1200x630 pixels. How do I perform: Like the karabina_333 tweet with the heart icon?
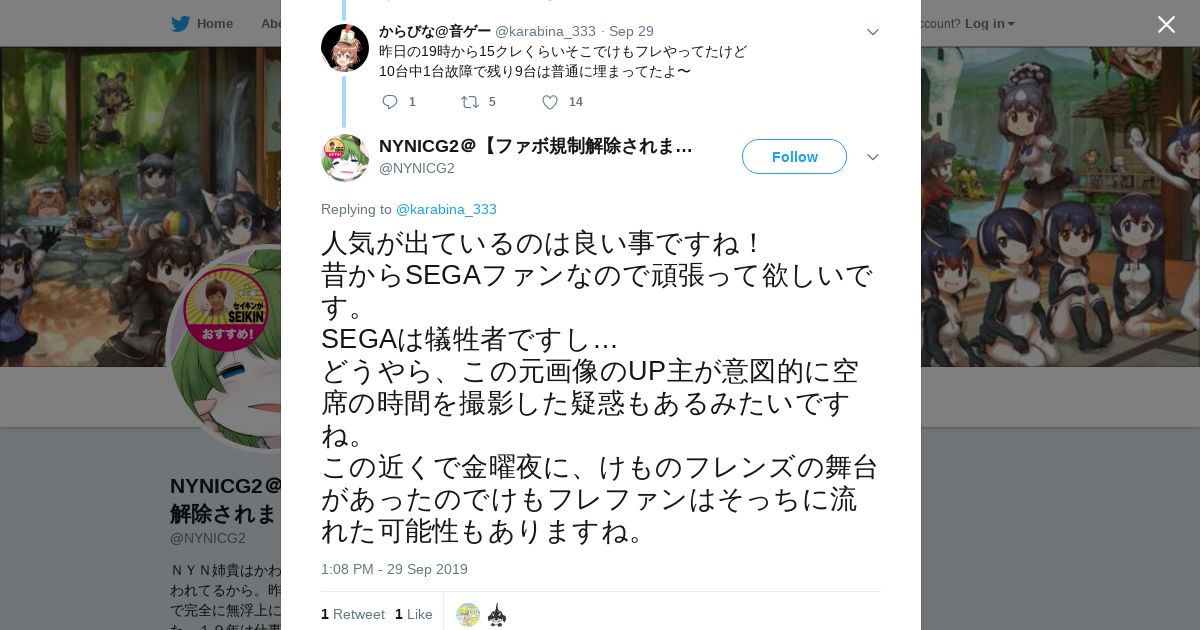[x=550, y=102]
